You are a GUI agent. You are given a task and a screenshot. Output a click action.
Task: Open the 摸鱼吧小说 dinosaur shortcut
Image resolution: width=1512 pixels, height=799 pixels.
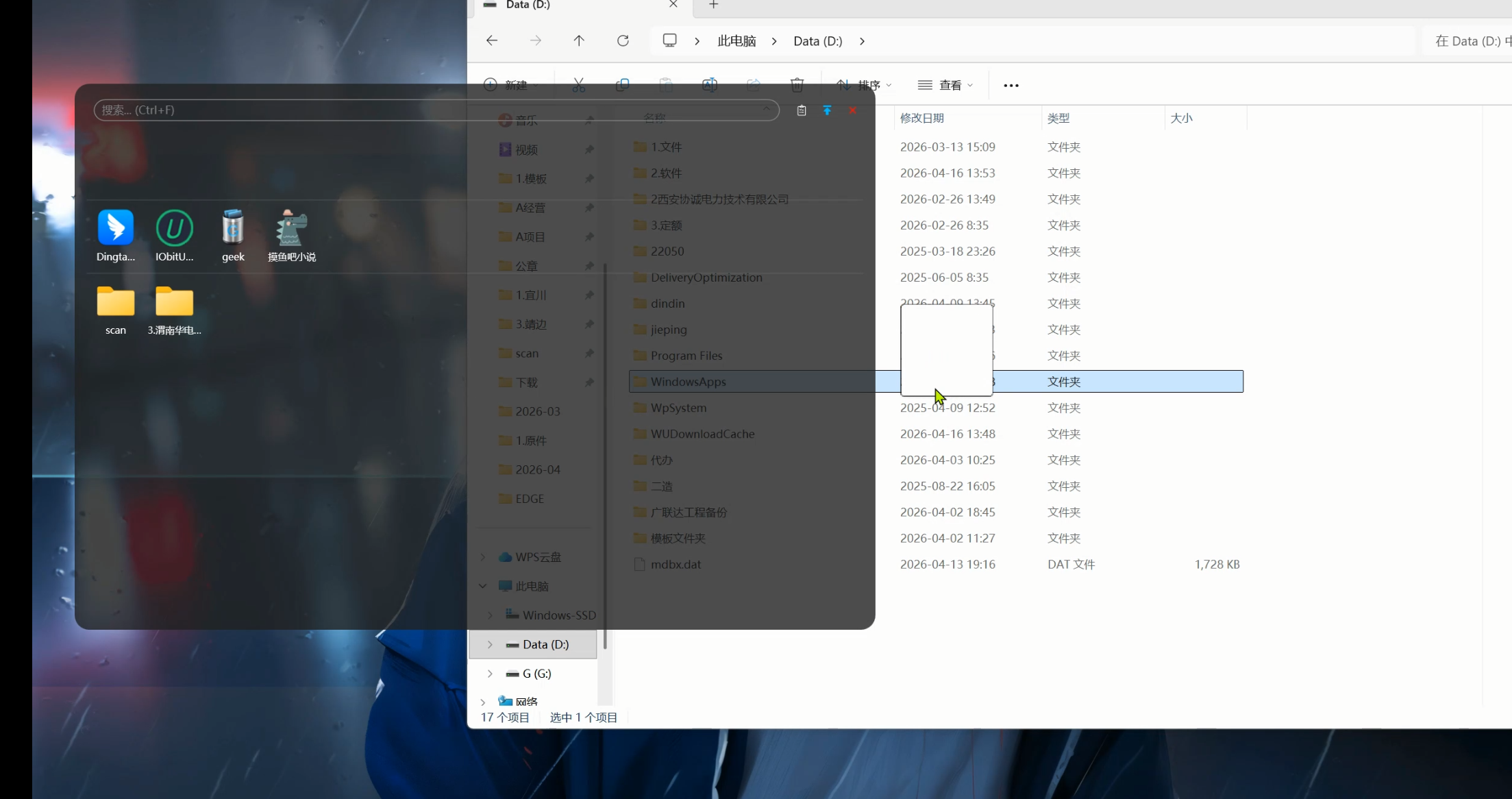291,229
